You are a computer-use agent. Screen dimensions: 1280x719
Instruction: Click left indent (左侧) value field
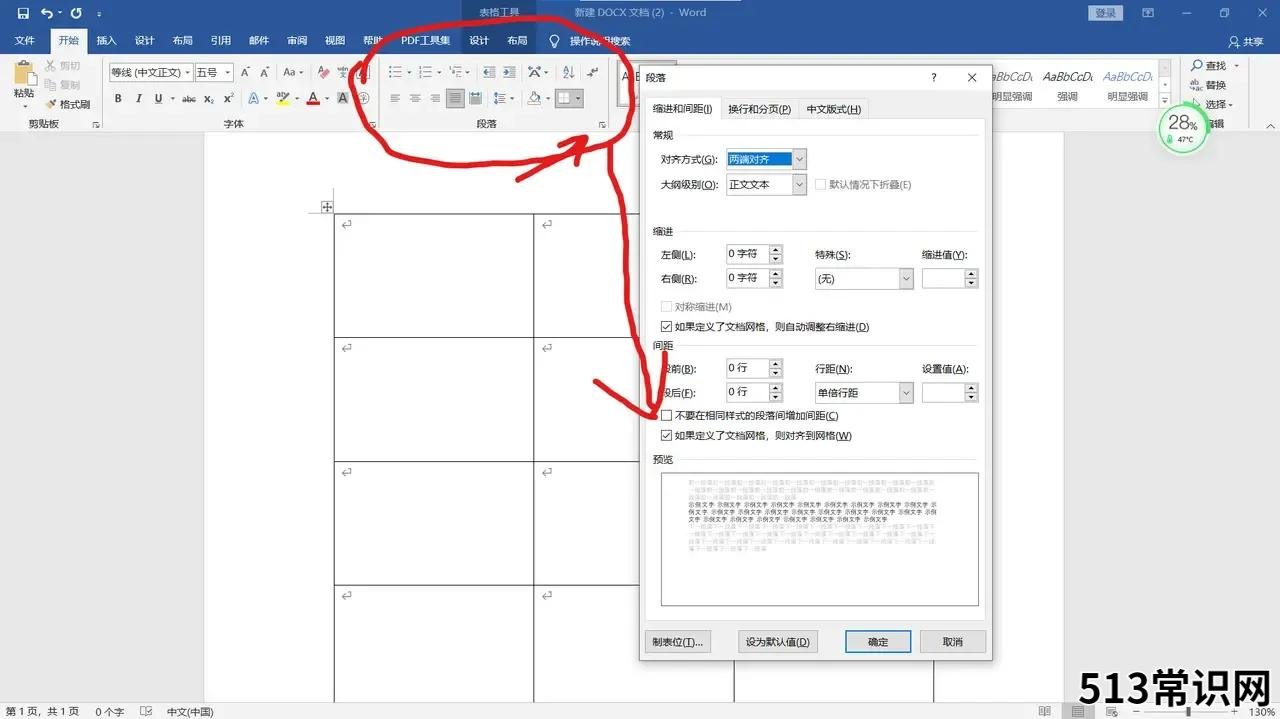747,254
